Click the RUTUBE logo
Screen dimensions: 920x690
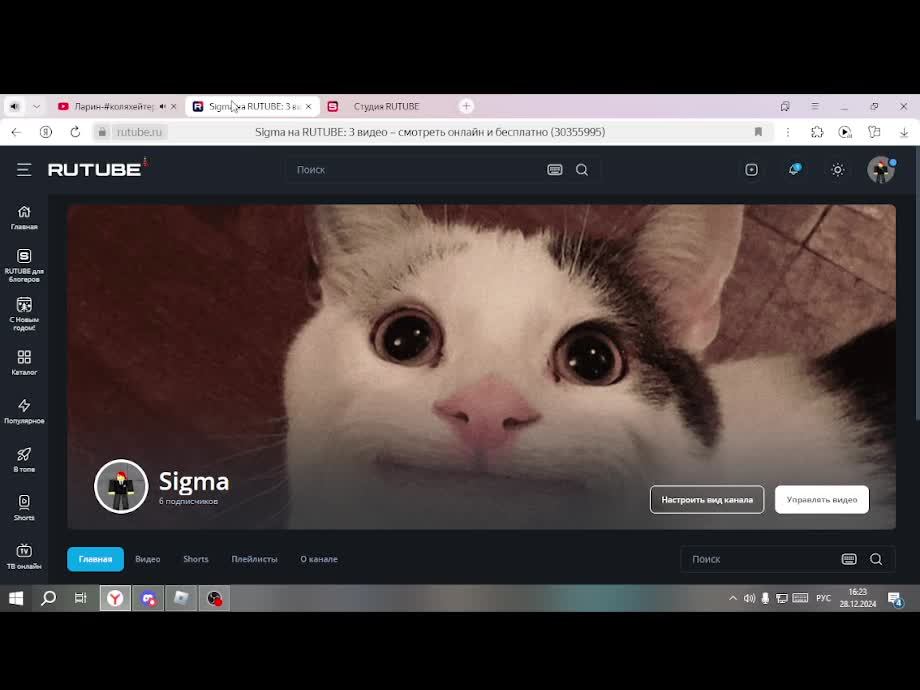click(95, 170)
